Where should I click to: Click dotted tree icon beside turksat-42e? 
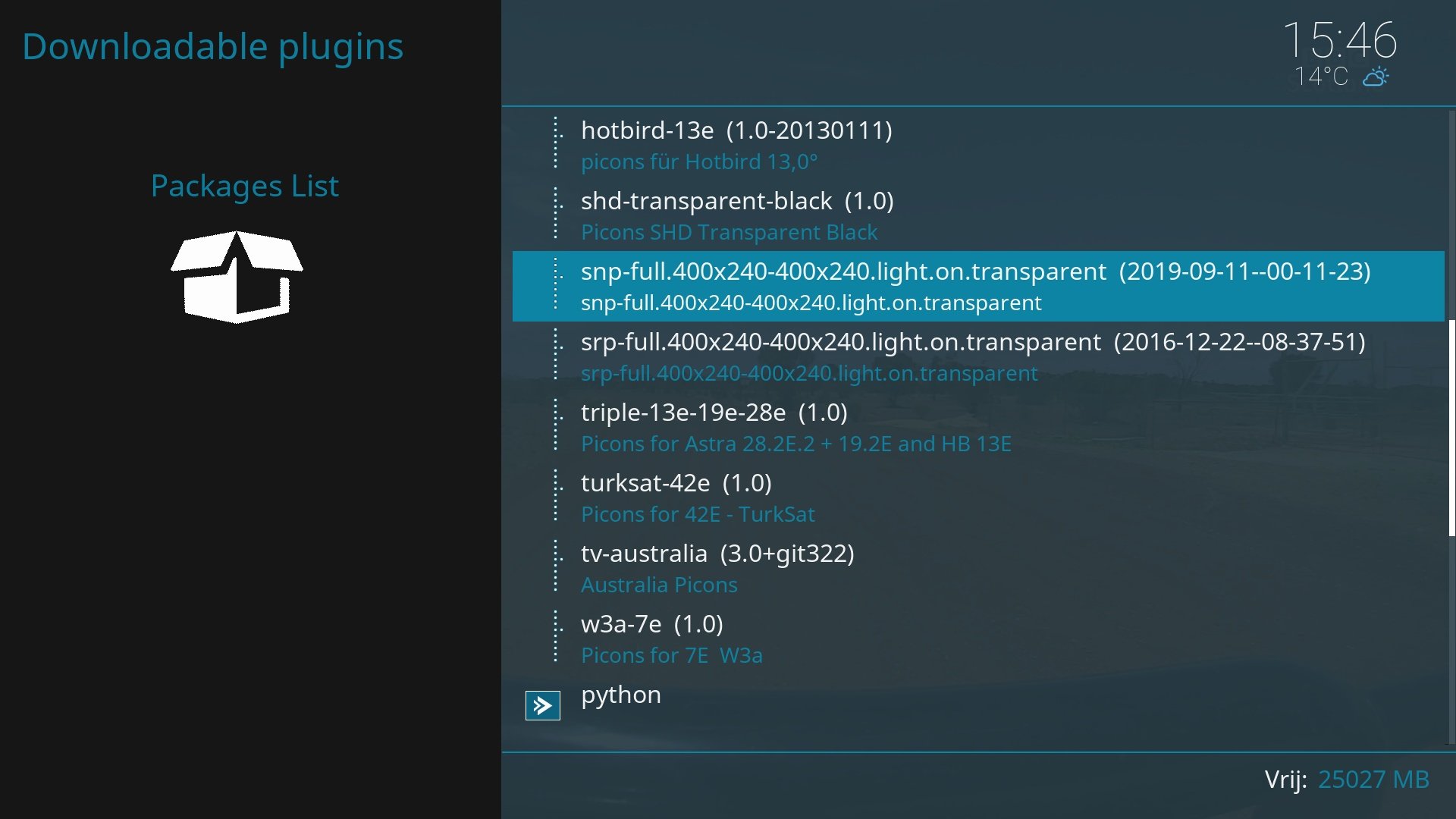point(557,496)
